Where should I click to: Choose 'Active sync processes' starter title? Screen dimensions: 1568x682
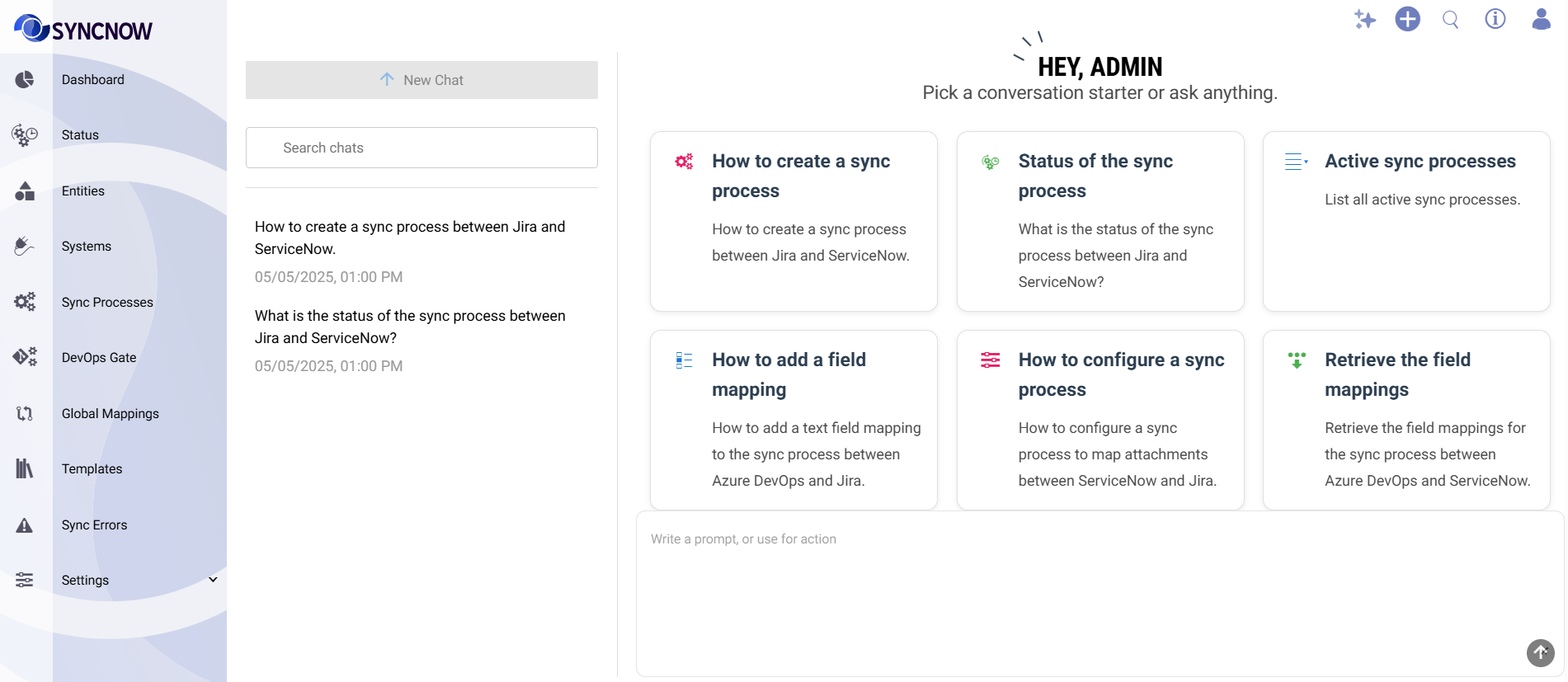1420,161
